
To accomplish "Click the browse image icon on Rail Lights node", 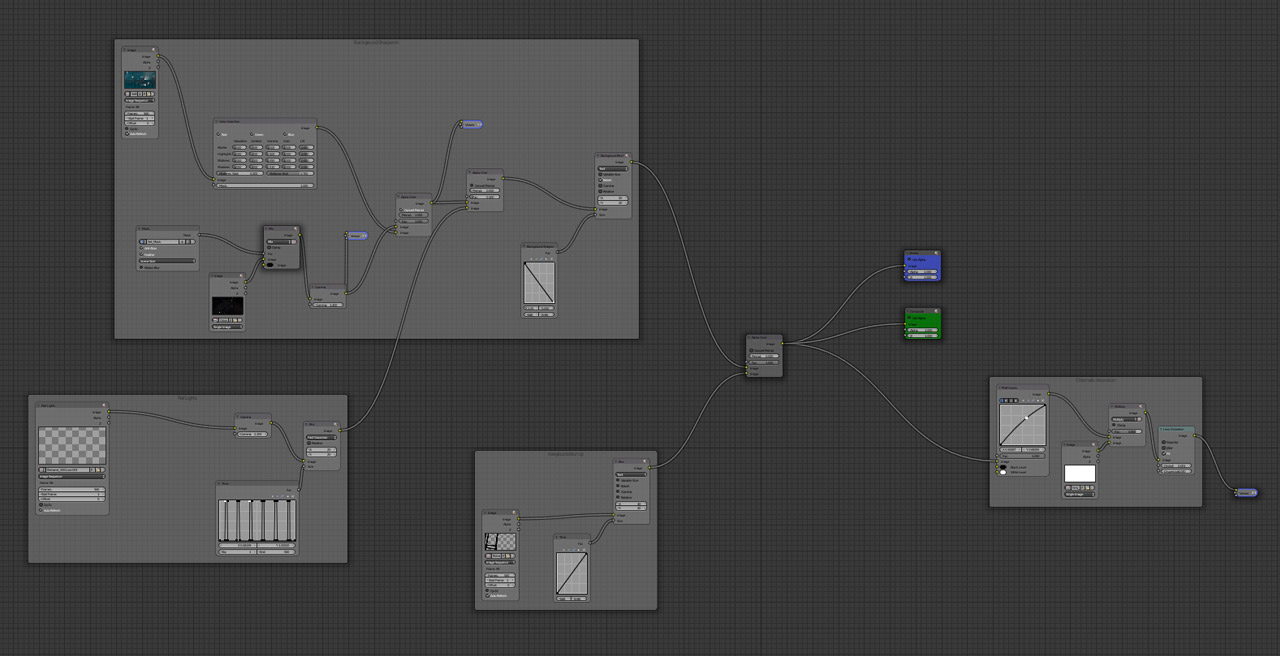I will tap(41, 470).
